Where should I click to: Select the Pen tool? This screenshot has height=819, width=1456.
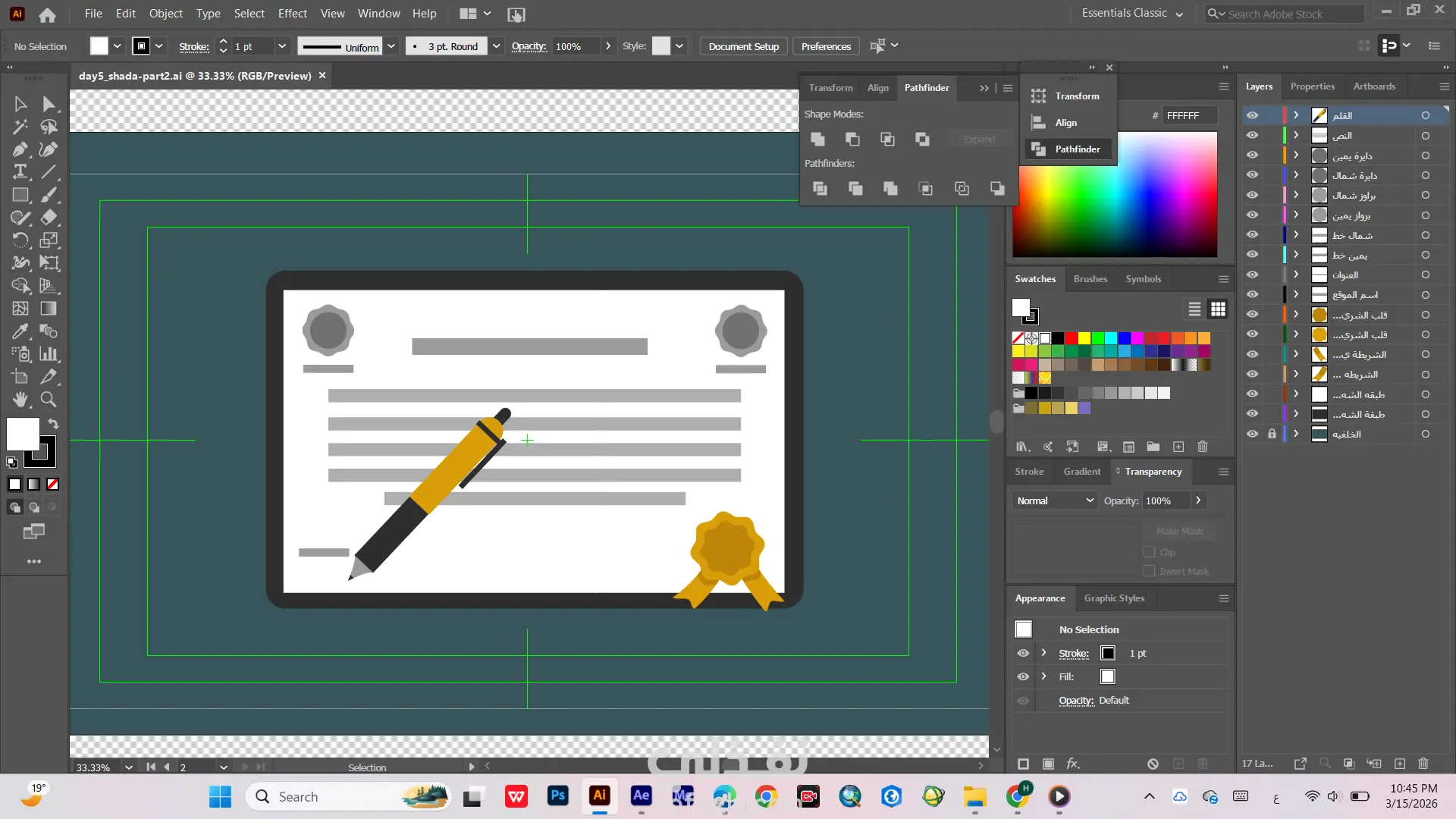tap(20, 149)
